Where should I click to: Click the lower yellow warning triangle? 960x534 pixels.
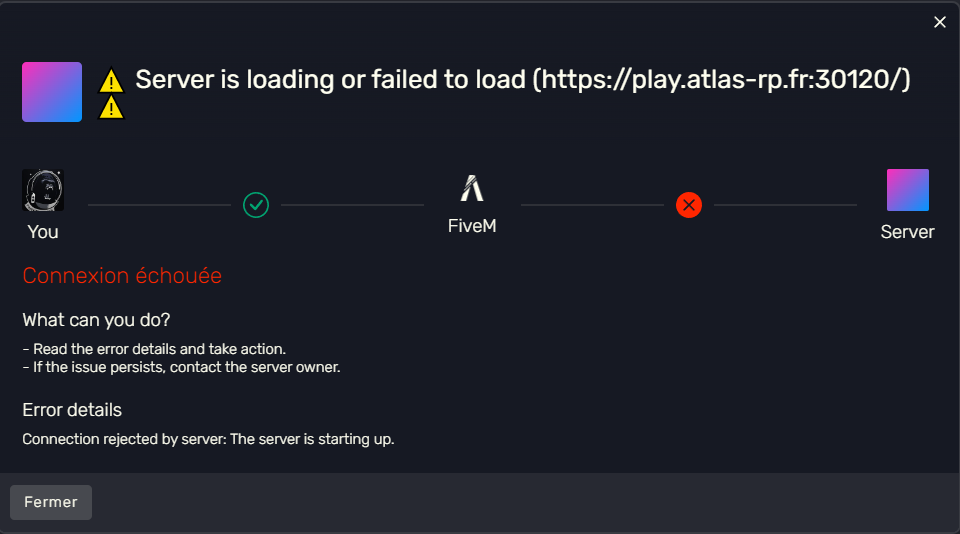point(112,107)
